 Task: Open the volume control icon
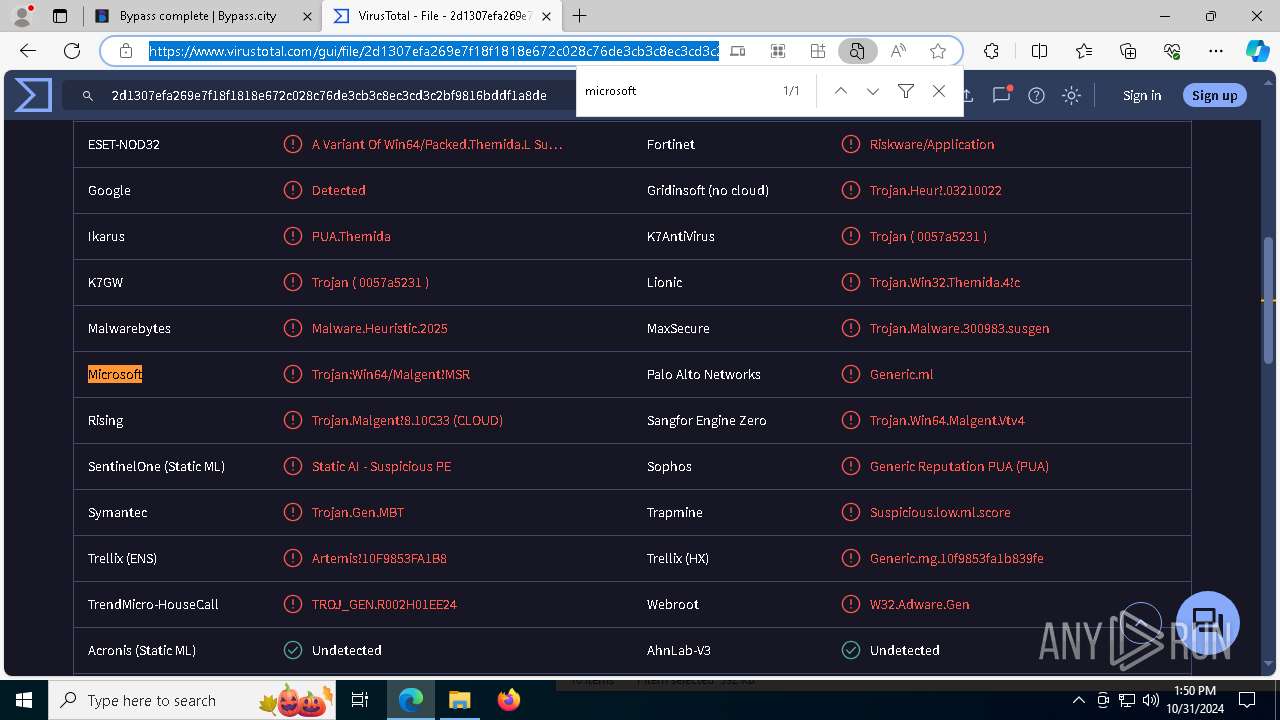click(x=1151, y=700)
